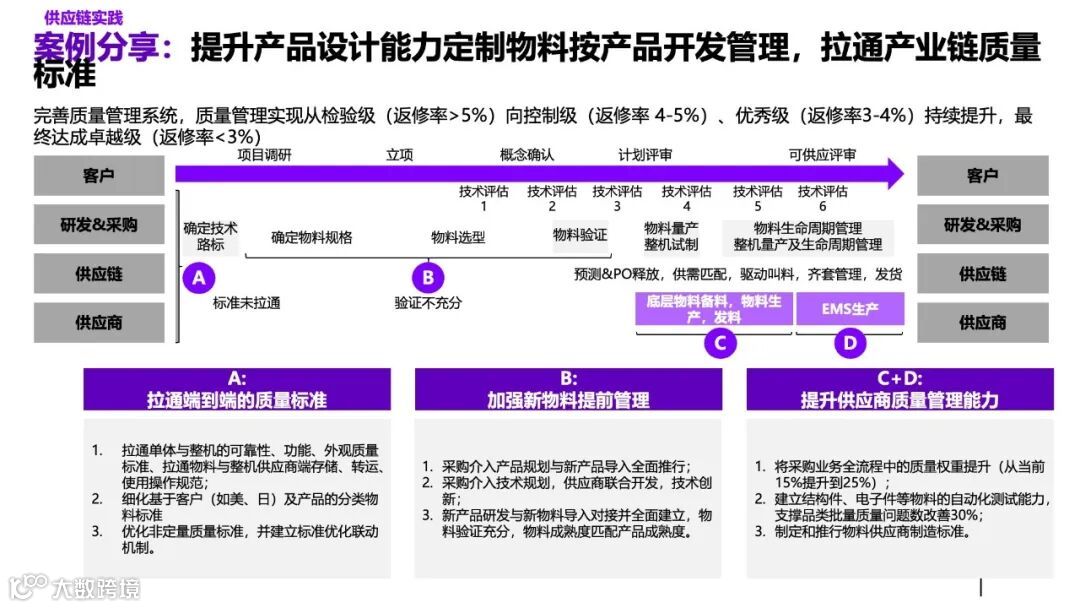Click item '优化非定量质量标准' in panel A
Image resolution: width=1080 pixels, height=608 pixels.
(x=235, y=539)
